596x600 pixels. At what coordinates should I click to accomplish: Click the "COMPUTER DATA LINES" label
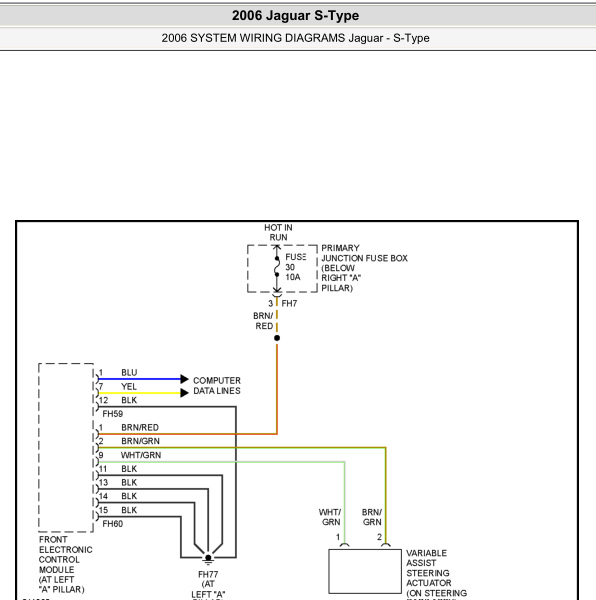coord(217,386)
